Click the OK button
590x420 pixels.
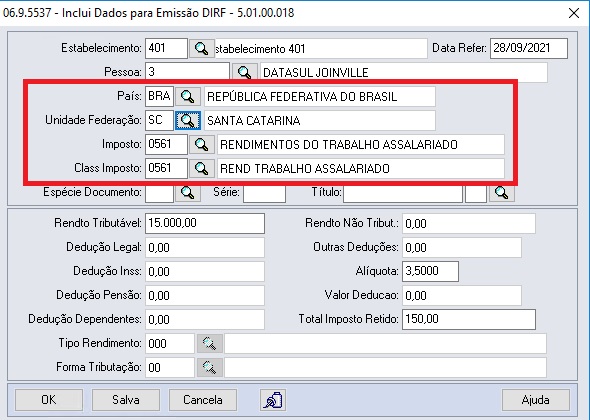pyautogui.click(x=49, y=400)
